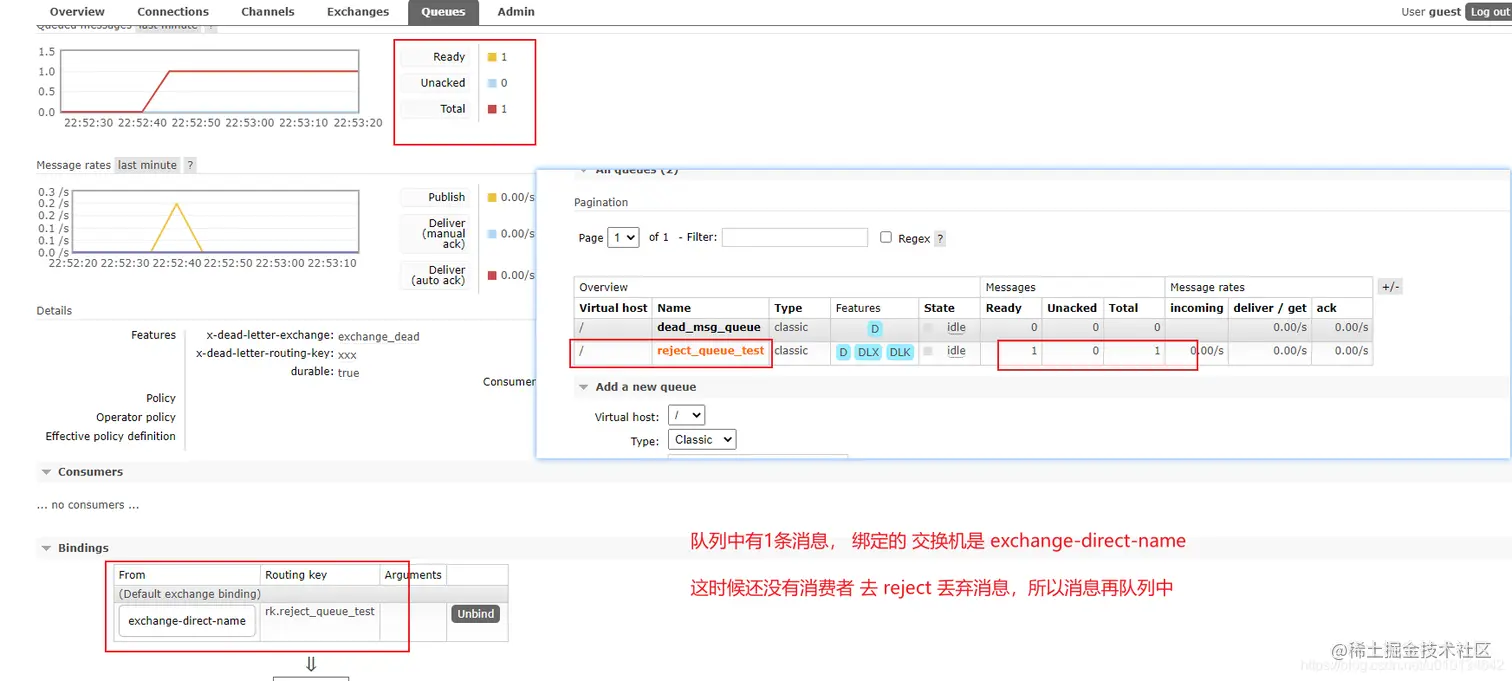
Task: Click the durable 'true' value
Action: (348, 373)
